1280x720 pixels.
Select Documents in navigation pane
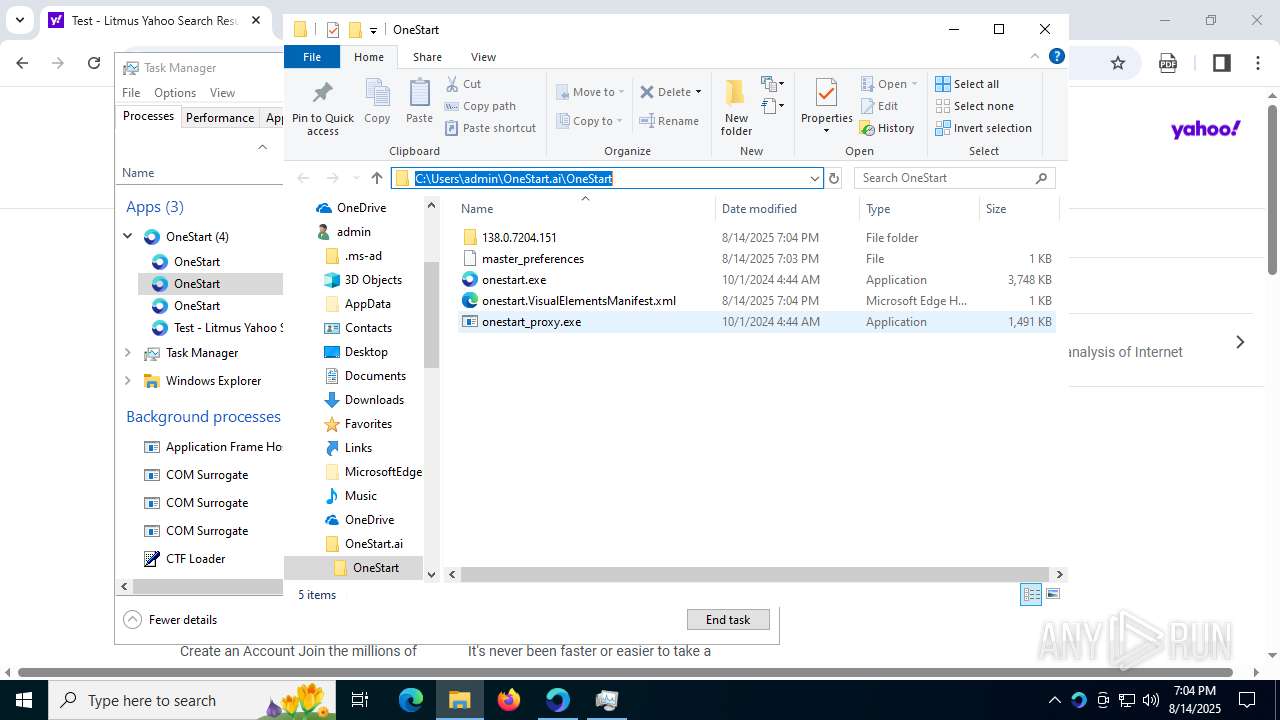(x=375, y=376)
